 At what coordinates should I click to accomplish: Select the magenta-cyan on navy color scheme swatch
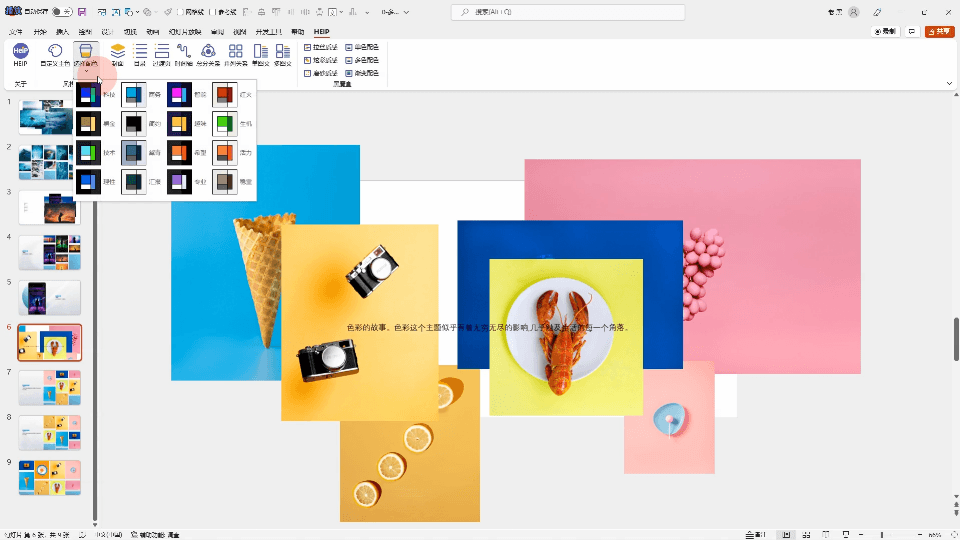[179, 94]
